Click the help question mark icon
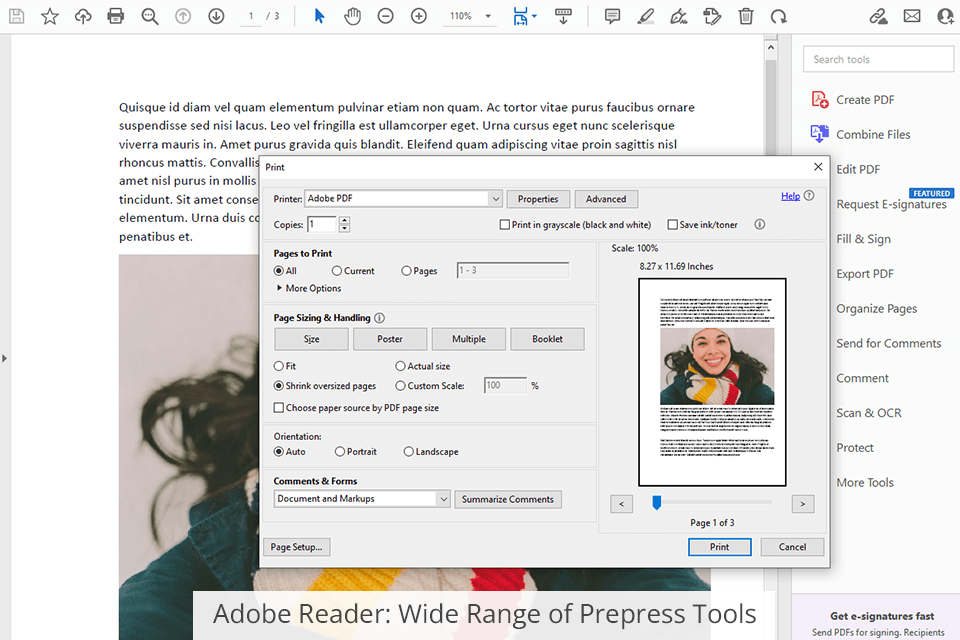960x640 pixels. 809,196
